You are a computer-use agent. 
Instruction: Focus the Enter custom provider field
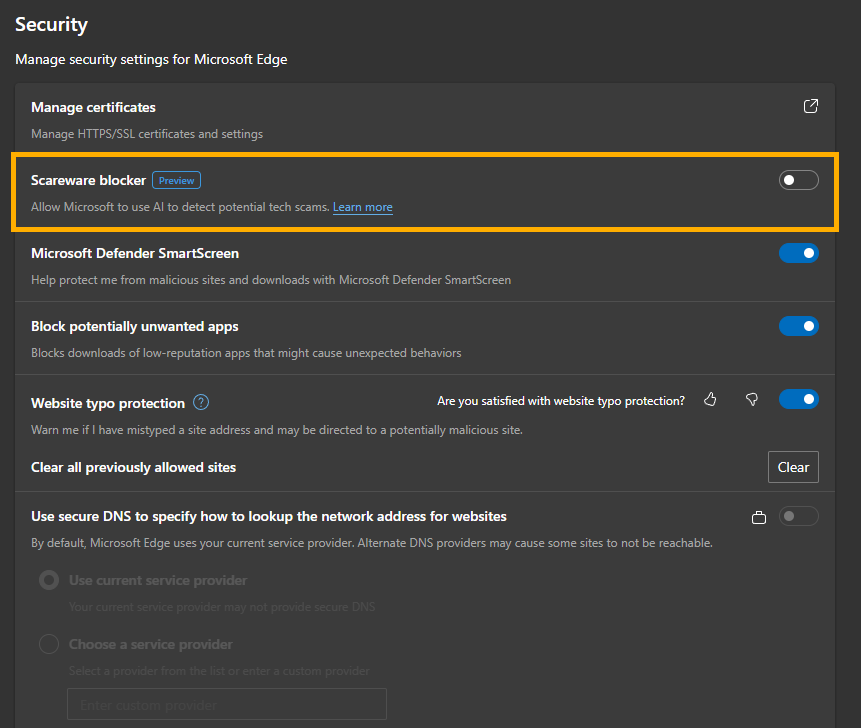(227, 704)
